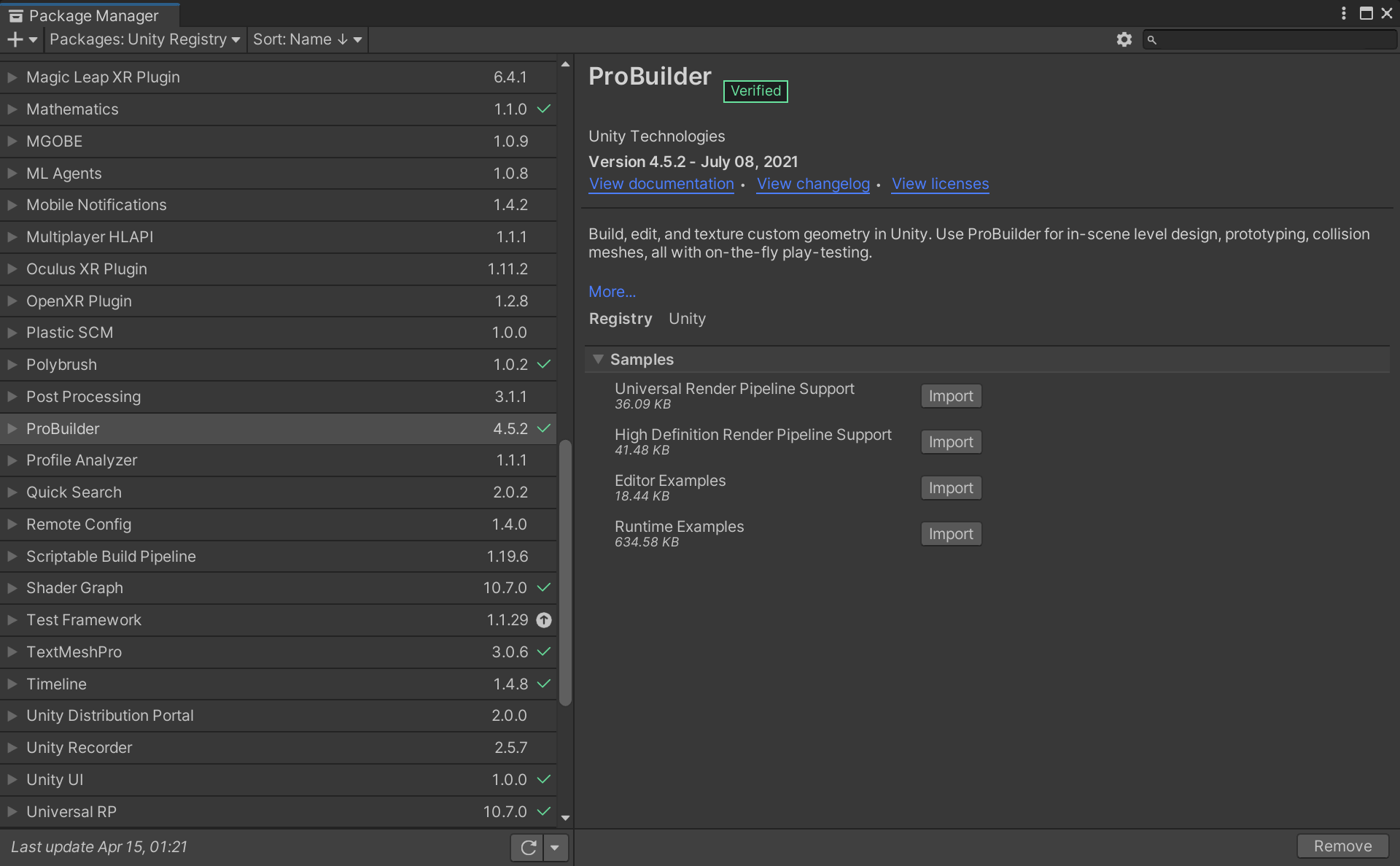Click the package list scrollbar thumb

coord(565,573)
